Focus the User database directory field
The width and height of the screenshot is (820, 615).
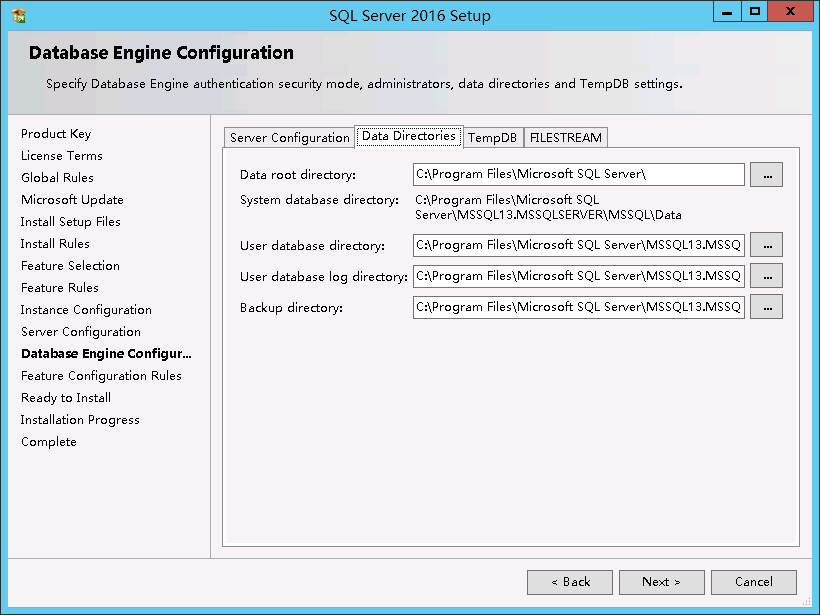tap(578, 245)
